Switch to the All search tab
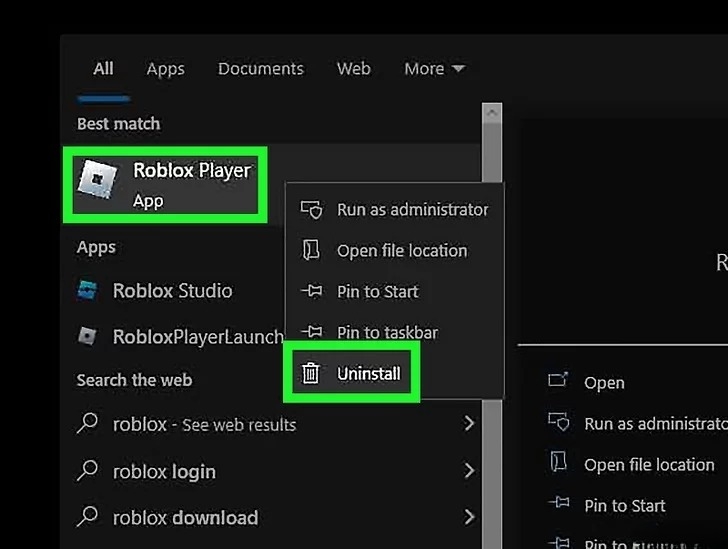 pyautogui.click(x=103, y=69)
